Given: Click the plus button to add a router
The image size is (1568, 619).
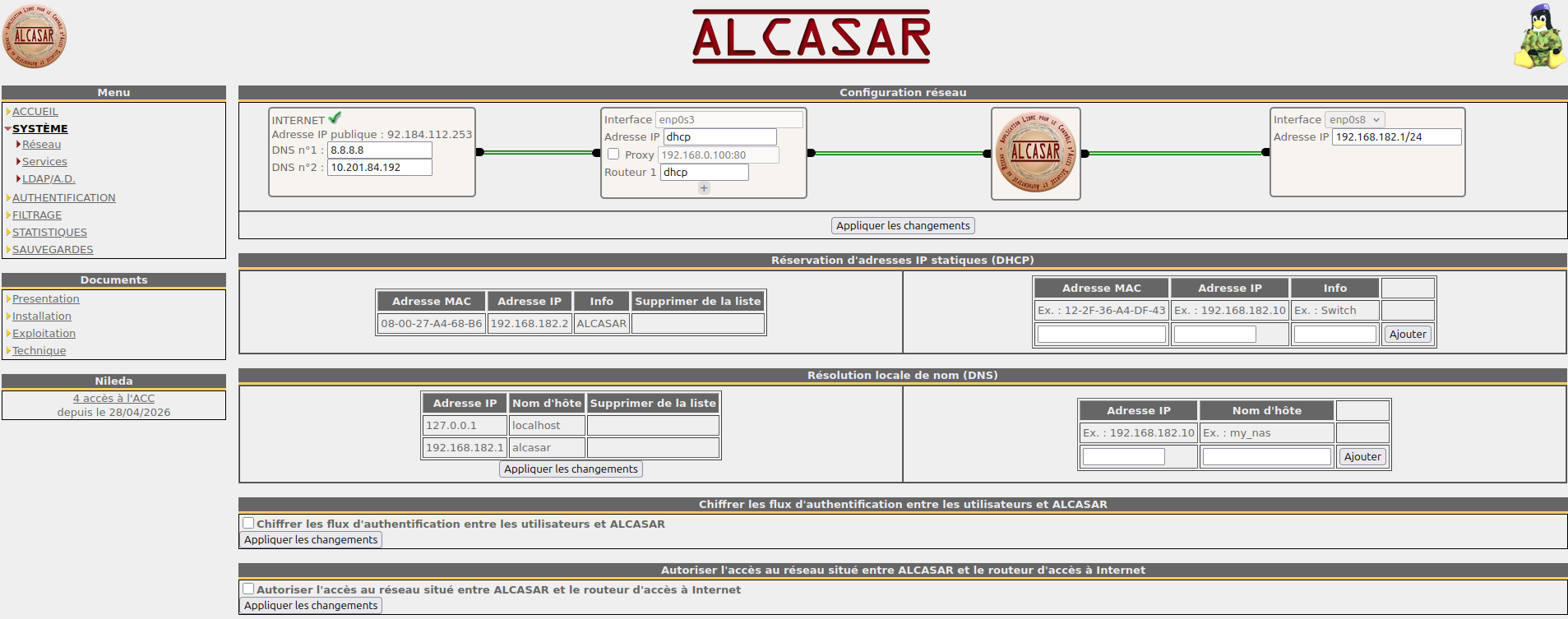Looking at the screenshot, I should [704, 188].
